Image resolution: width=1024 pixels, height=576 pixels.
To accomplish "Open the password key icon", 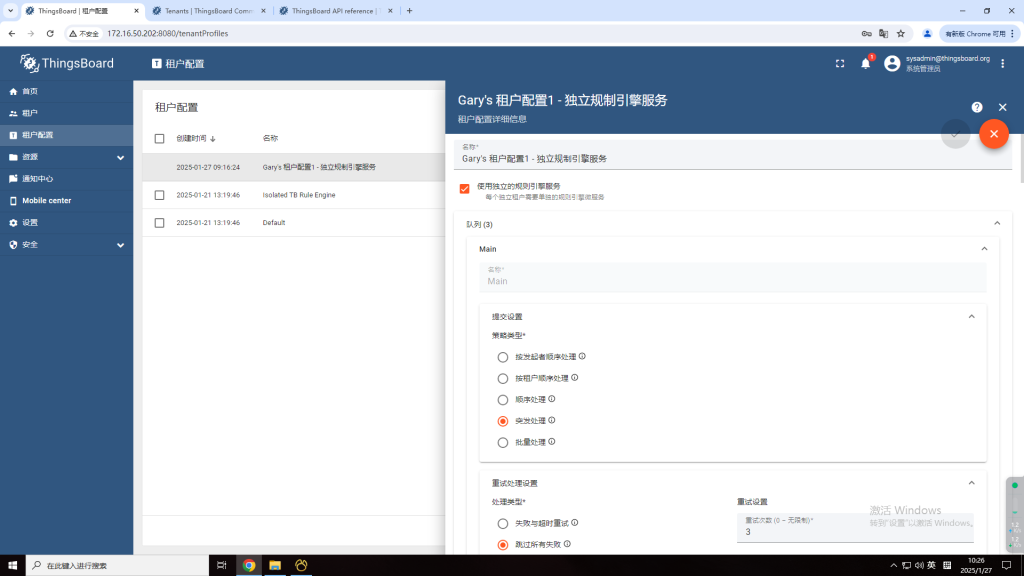I will tap(867, 33).
